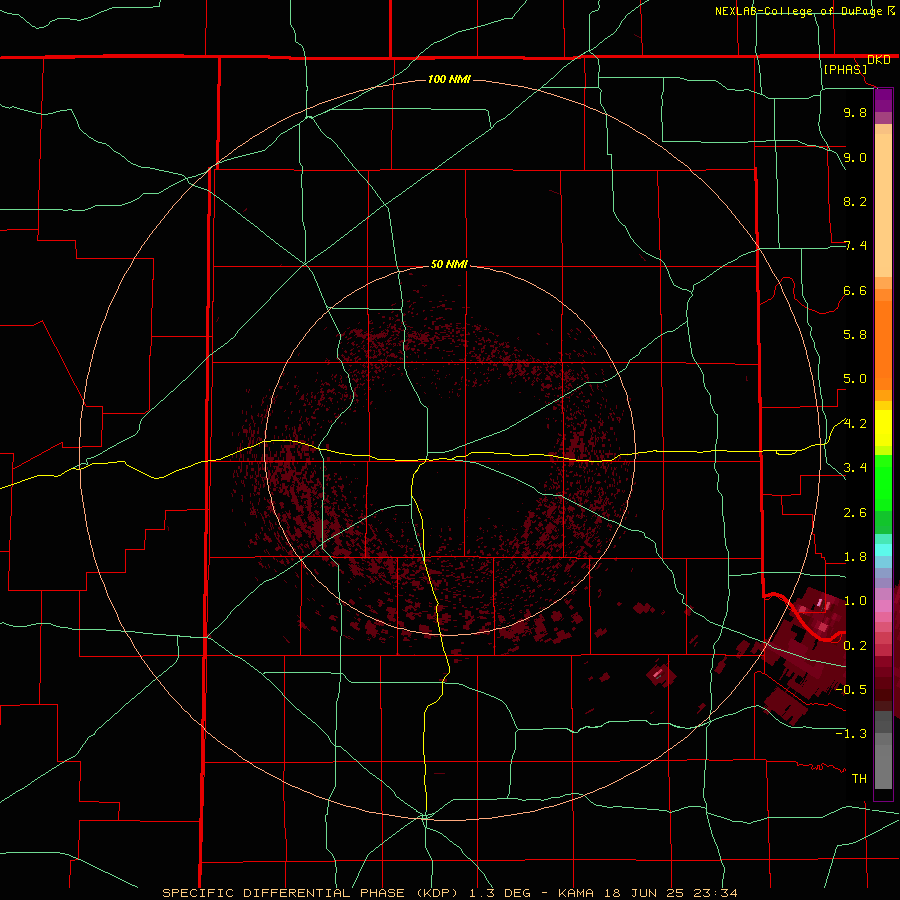
Task: Click the -0.5 scale label
Action: pos(851,690)
